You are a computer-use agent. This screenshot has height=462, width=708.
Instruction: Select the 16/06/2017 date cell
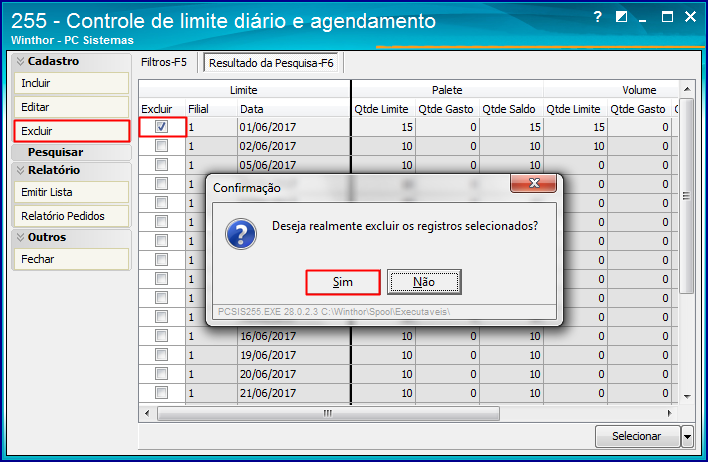[x=293, y=336]
